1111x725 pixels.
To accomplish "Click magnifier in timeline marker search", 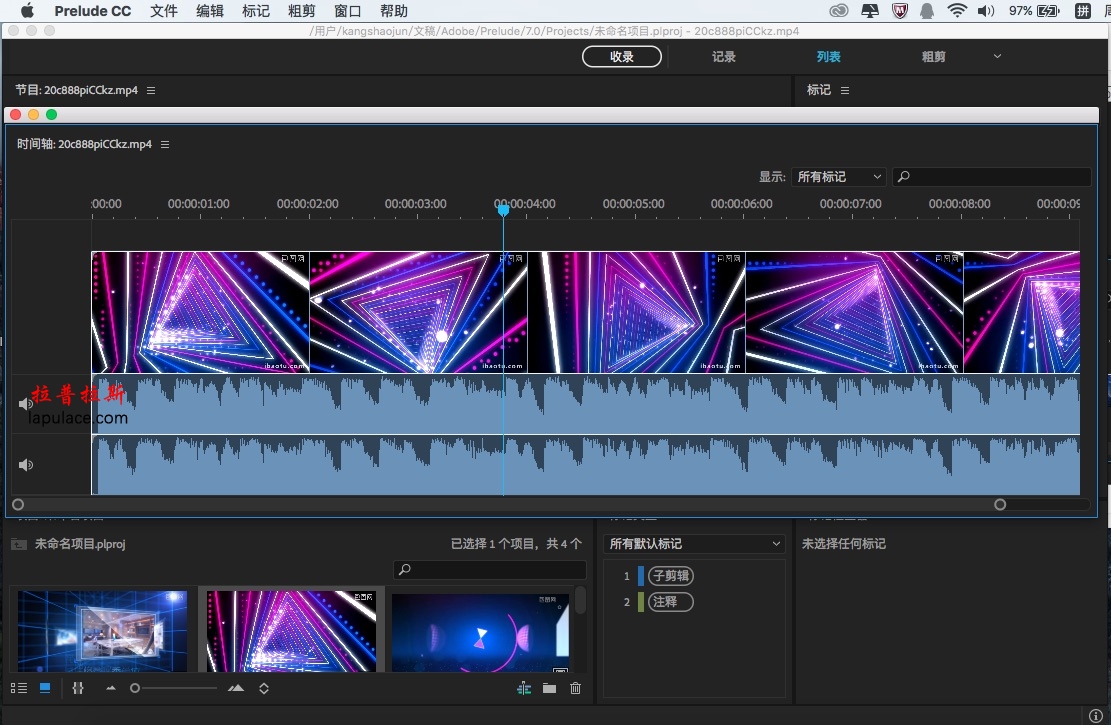I will pos(904,176).
